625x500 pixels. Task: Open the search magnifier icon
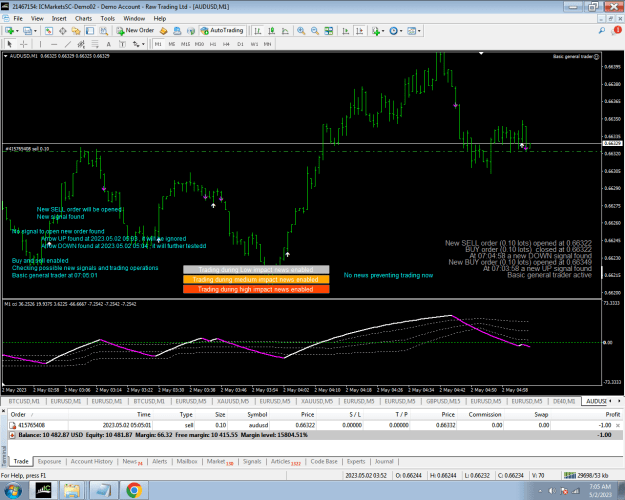(602, 31)
